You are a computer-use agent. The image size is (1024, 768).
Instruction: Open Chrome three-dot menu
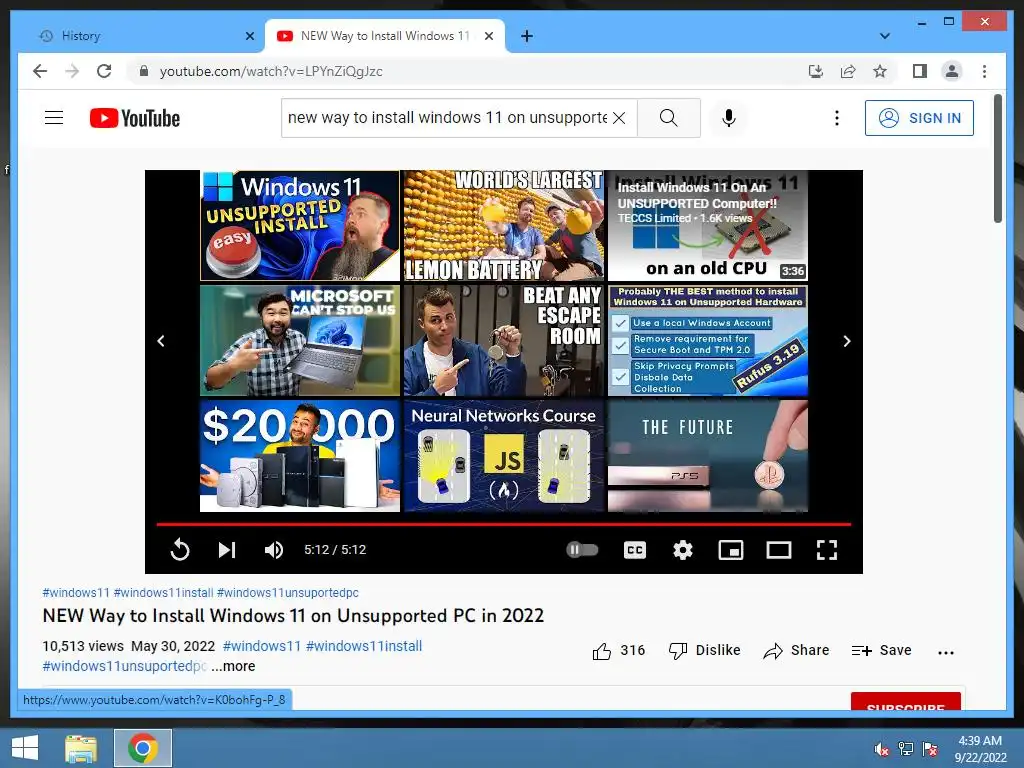(x=984, y=71)
